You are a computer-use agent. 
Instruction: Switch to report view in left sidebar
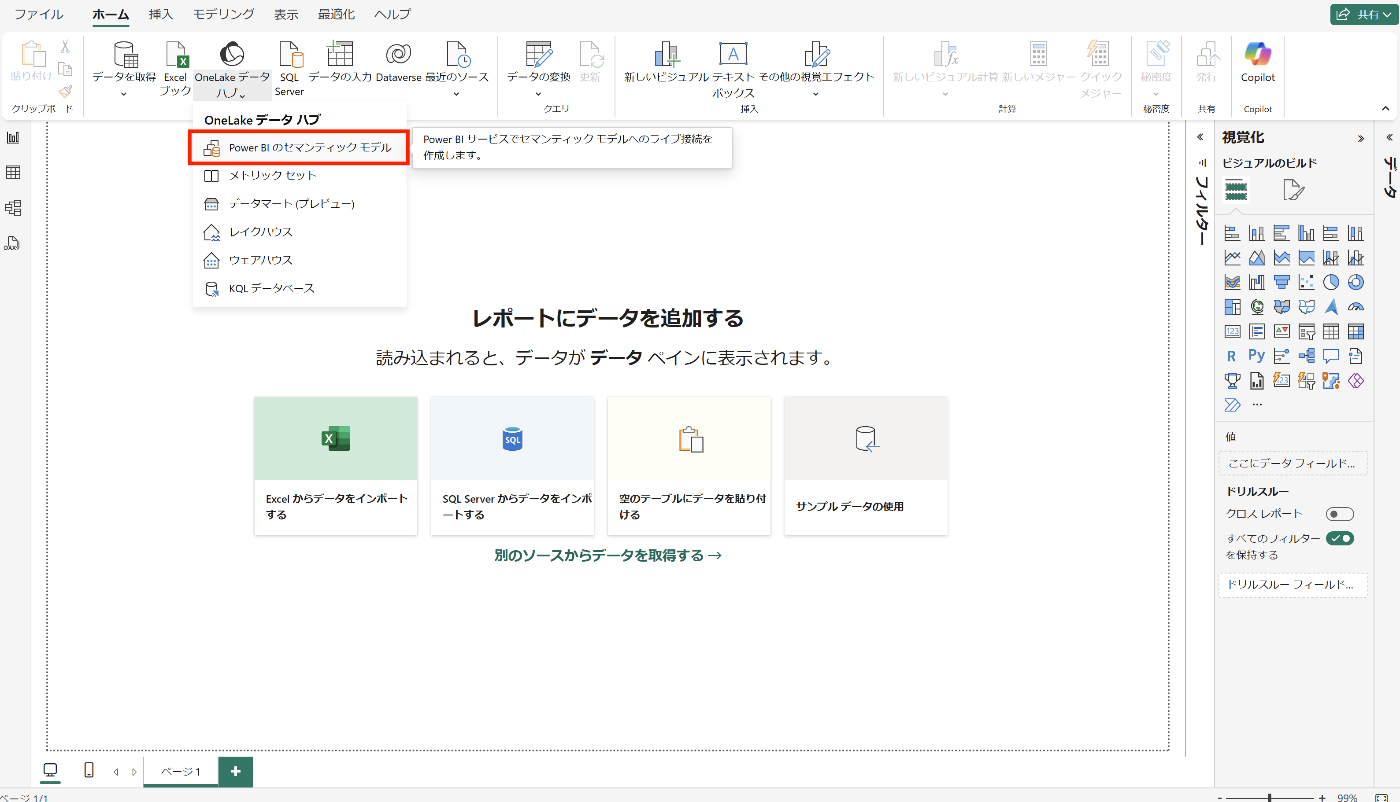(x=13, y=138)
